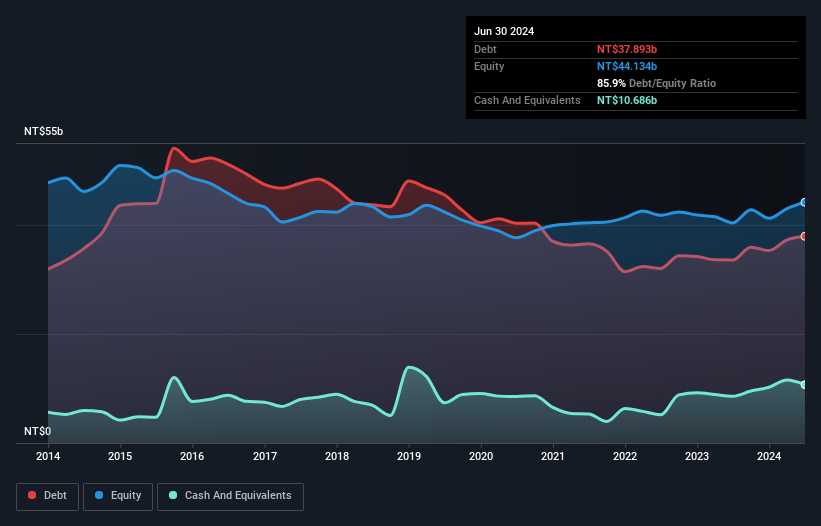821x526 pixels.
Task: Click the 2017 x-axis label
Action: click(x=265, y=456)
